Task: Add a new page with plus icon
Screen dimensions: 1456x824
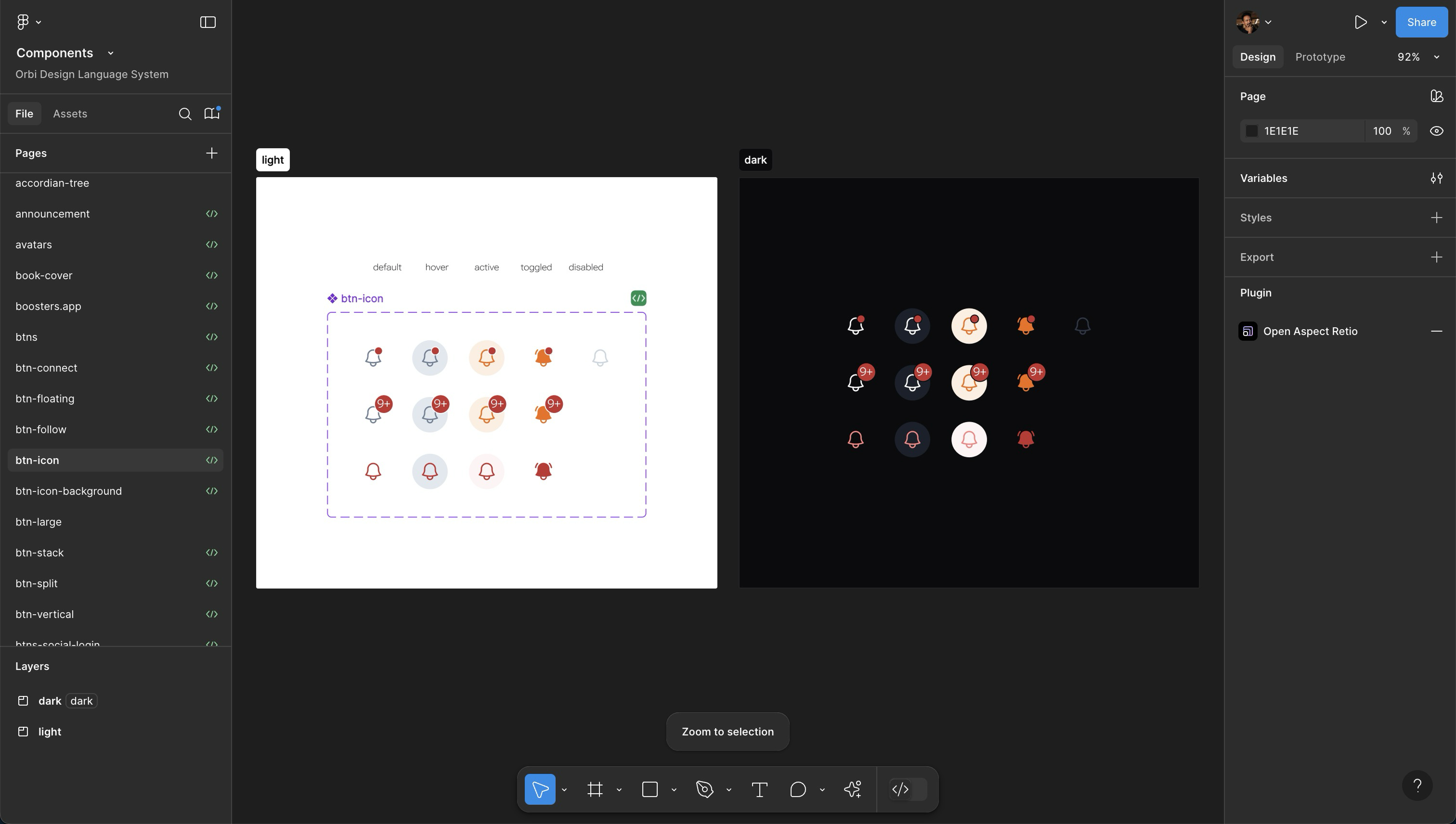Action: pos(211,154)
